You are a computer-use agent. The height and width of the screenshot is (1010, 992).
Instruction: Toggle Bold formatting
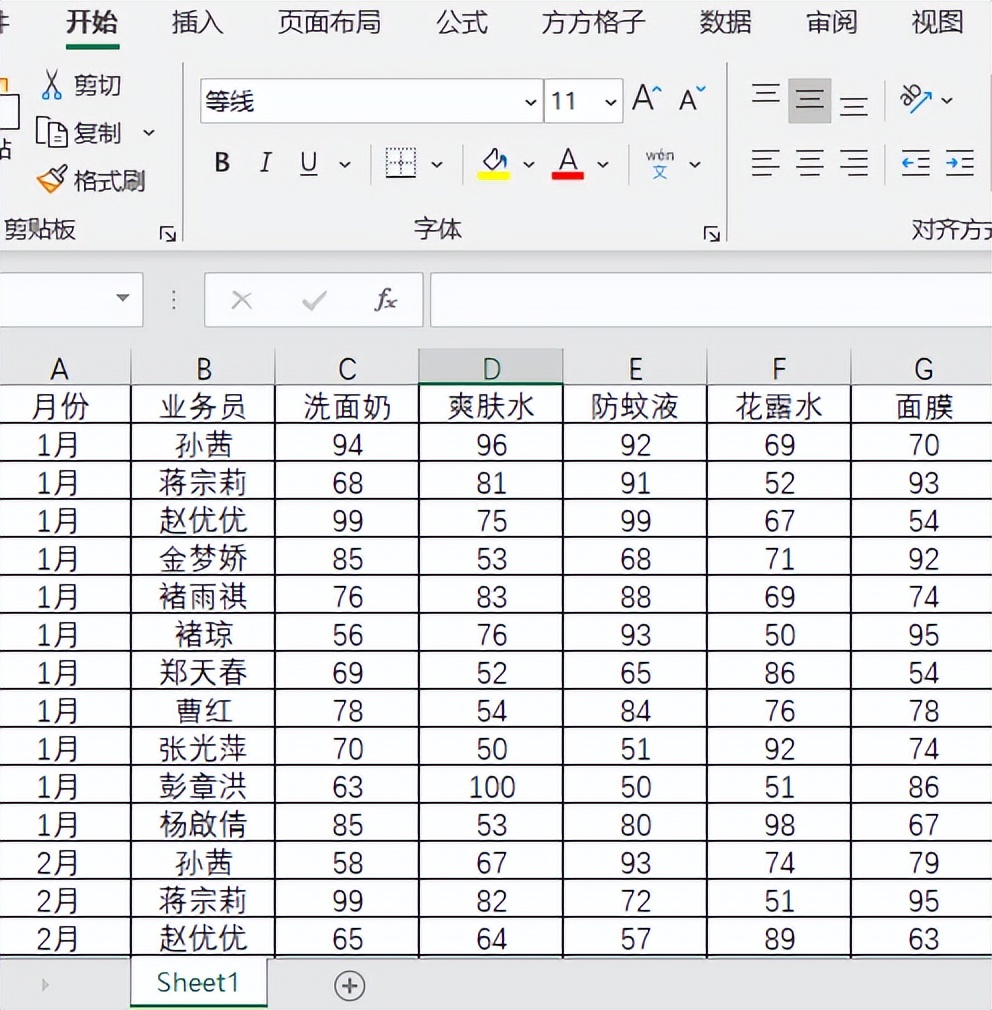click(x=222, y=162)
